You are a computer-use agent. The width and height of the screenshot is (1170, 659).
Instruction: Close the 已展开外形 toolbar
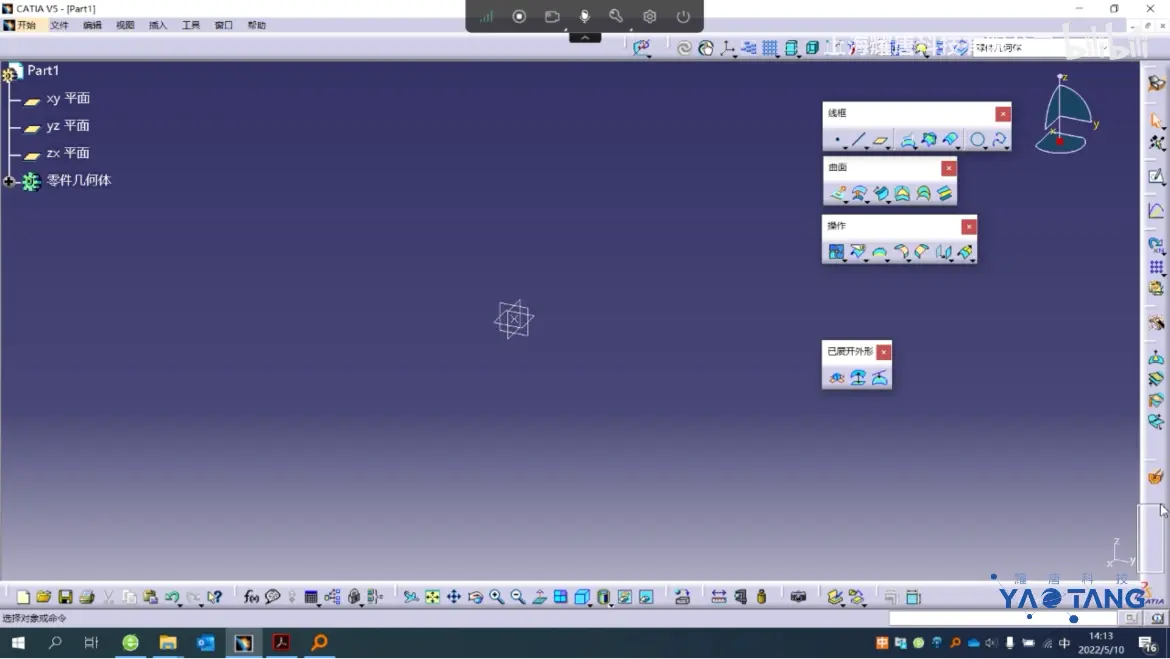tap(883, 352)
